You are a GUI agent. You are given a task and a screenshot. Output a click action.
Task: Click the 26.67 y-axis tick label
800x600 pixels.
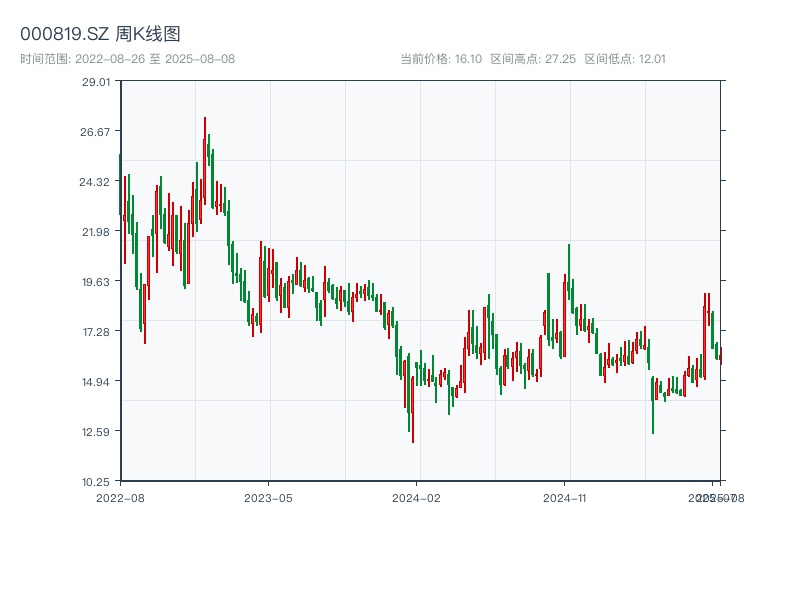coord(96,132)
